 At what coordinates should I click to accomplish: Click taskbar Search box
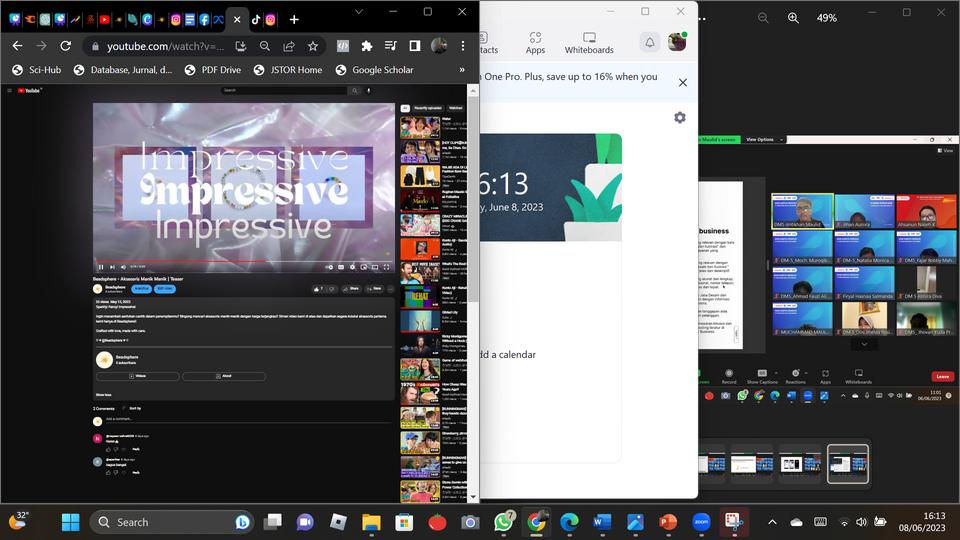(x=171, y=522)
